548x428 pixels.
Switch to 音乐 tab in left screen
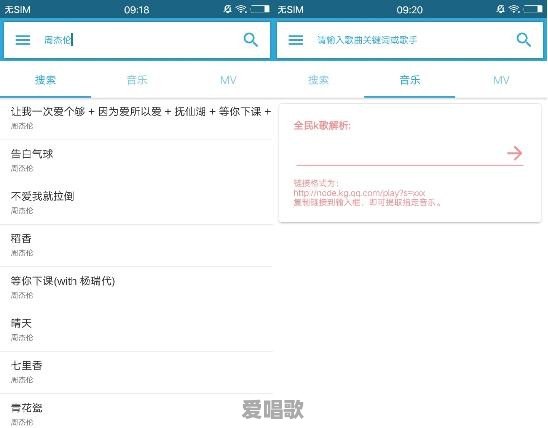click(137, 80)
